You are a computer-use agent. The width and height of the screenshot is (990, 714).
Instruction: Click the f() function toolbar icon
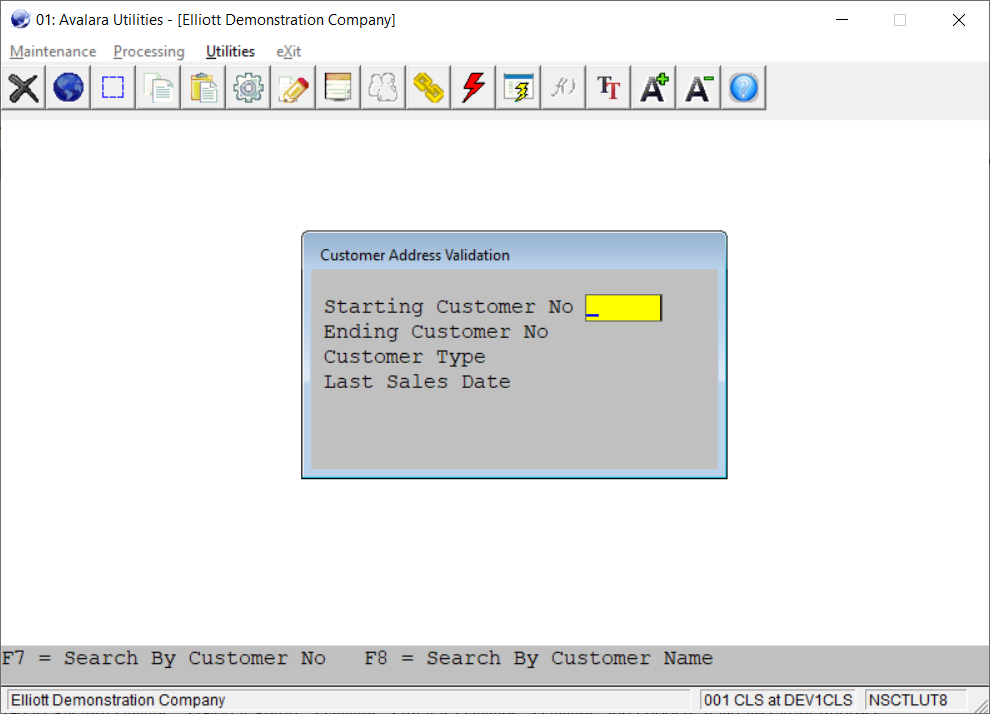coord(563,88)
